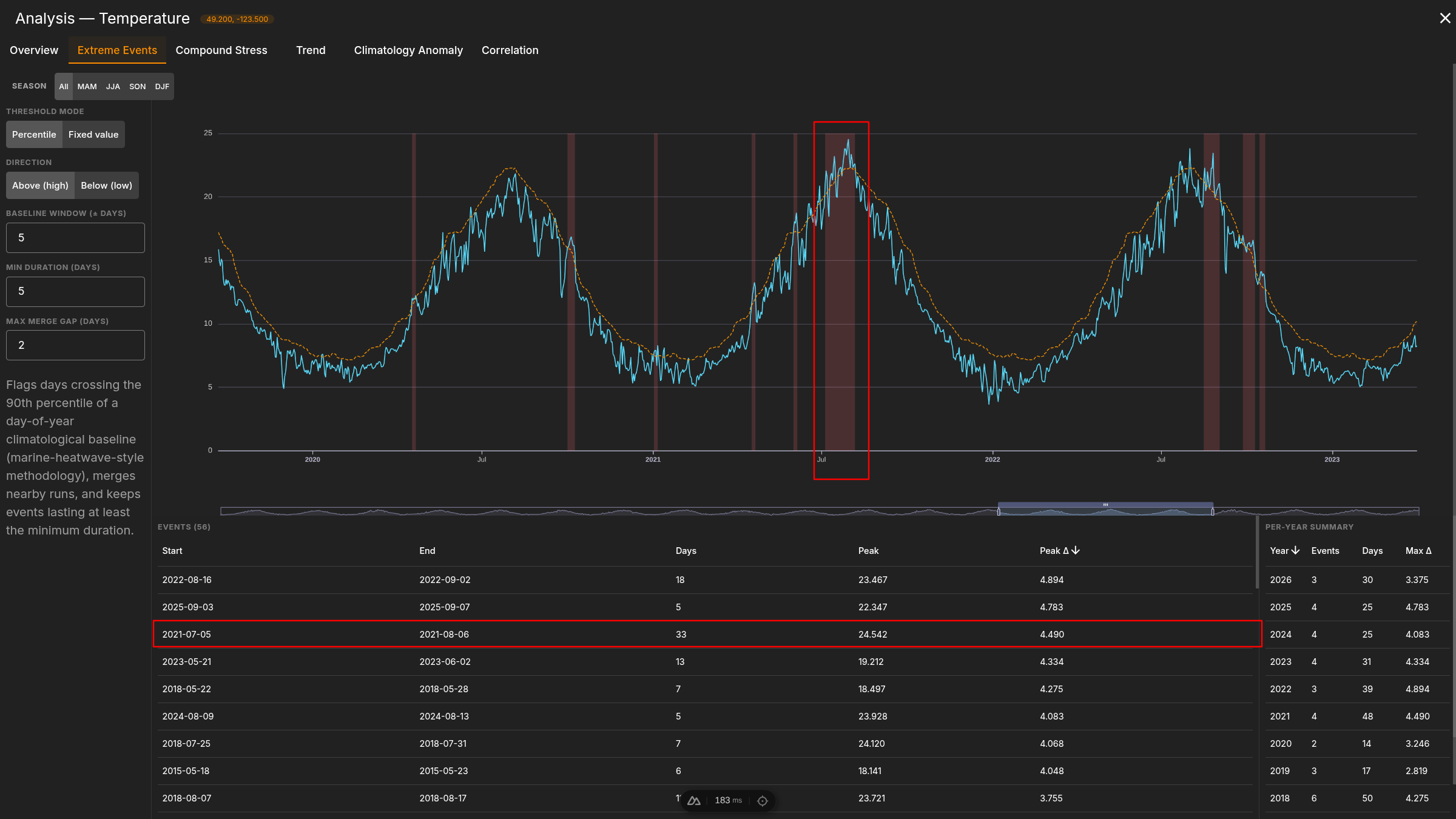Click the range slider selected window bar
The image size is (1456, 819).
1105,505
